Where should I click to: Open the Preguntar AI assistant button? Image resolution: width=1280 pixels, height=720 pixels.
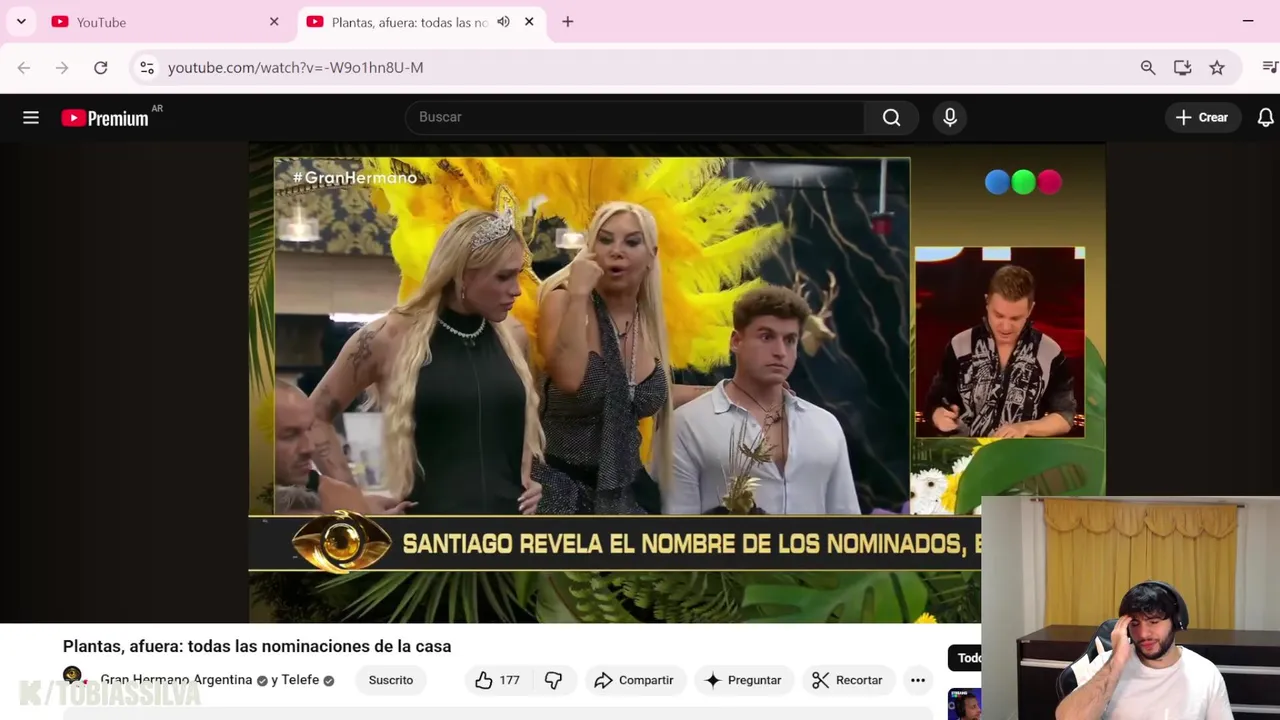tap(743, 680)
